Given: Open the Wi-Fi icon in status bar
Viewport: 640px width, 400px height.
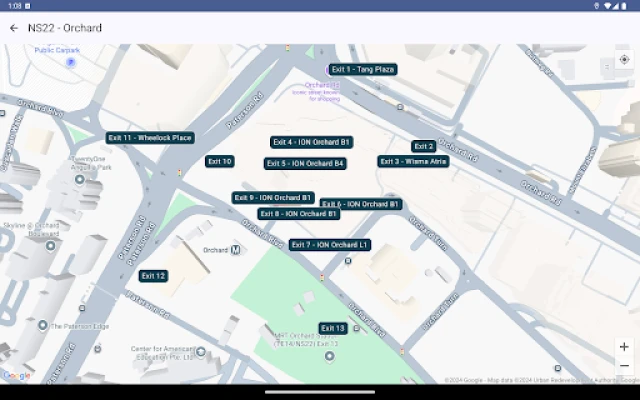Looking at the screenshot, I should coord(608,6).
